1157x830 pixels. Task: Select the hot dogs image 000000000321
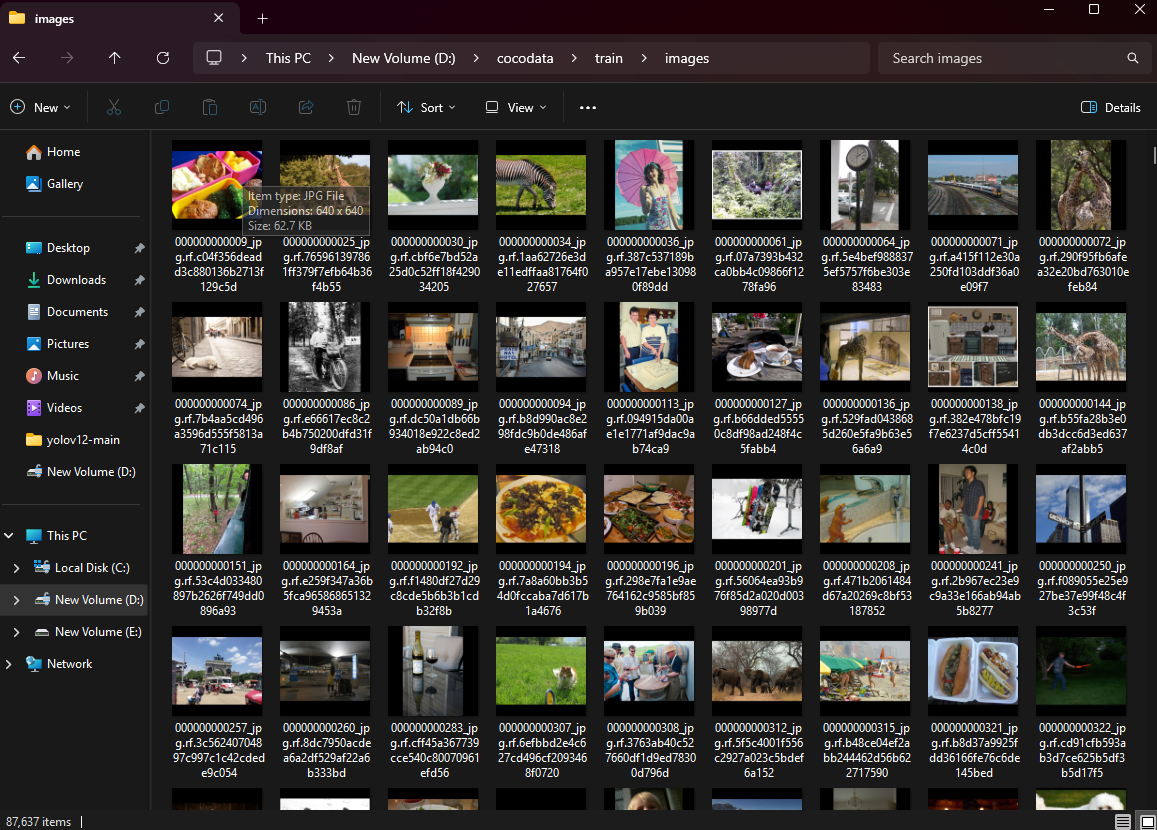tap(973, 671)
